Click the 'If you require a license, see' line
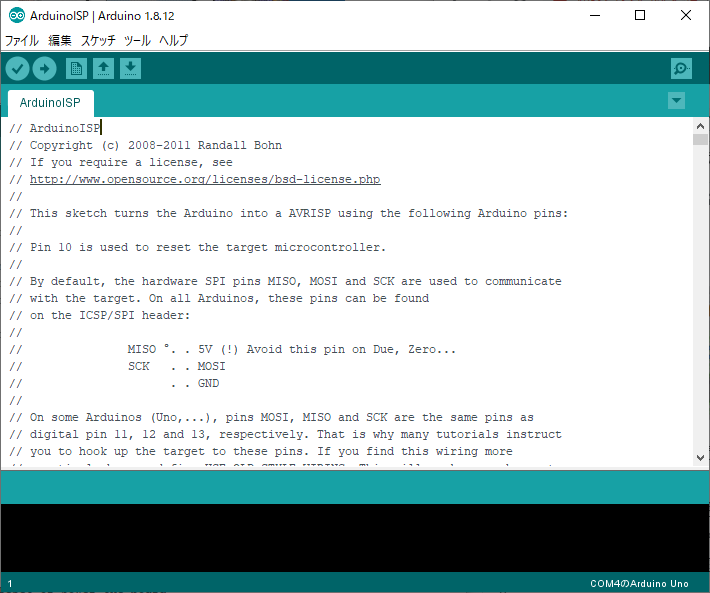 pos(121,162)
